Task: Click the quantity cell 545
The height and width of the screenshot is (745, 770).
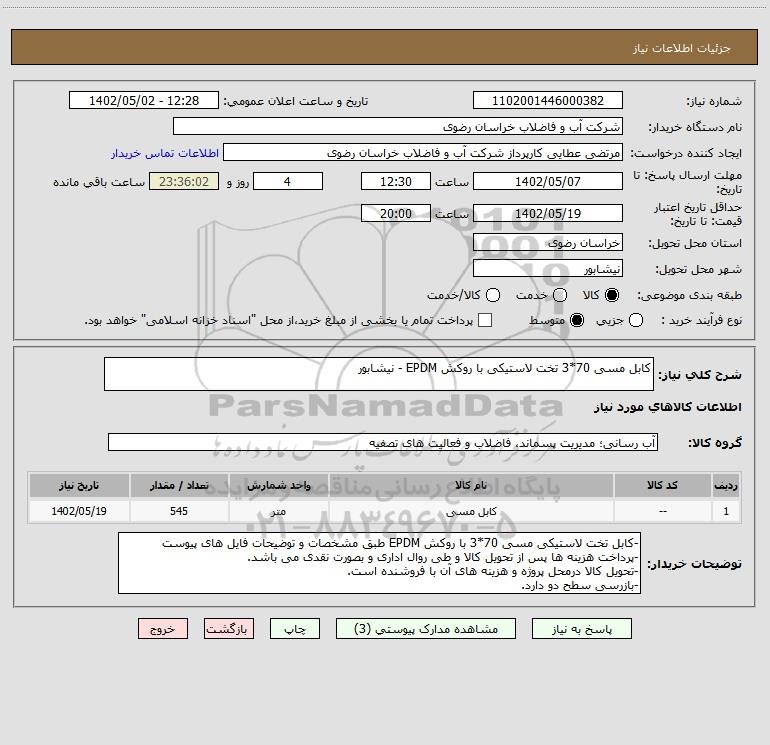Action: [179, 511]
